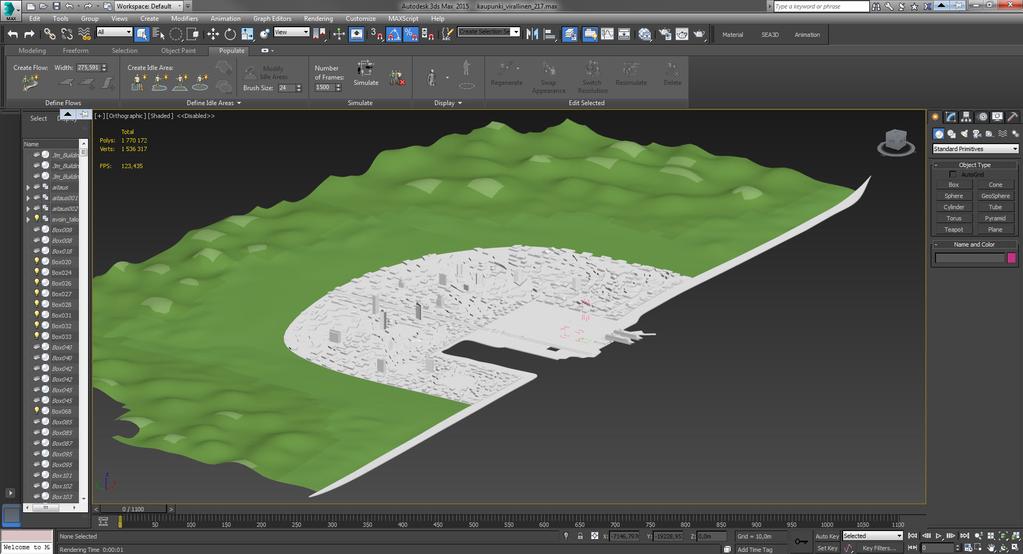Screen dimensions: 1023x554
Task: Click the Align tool icon
Action: pyautogui.click(x=549, y=34)
